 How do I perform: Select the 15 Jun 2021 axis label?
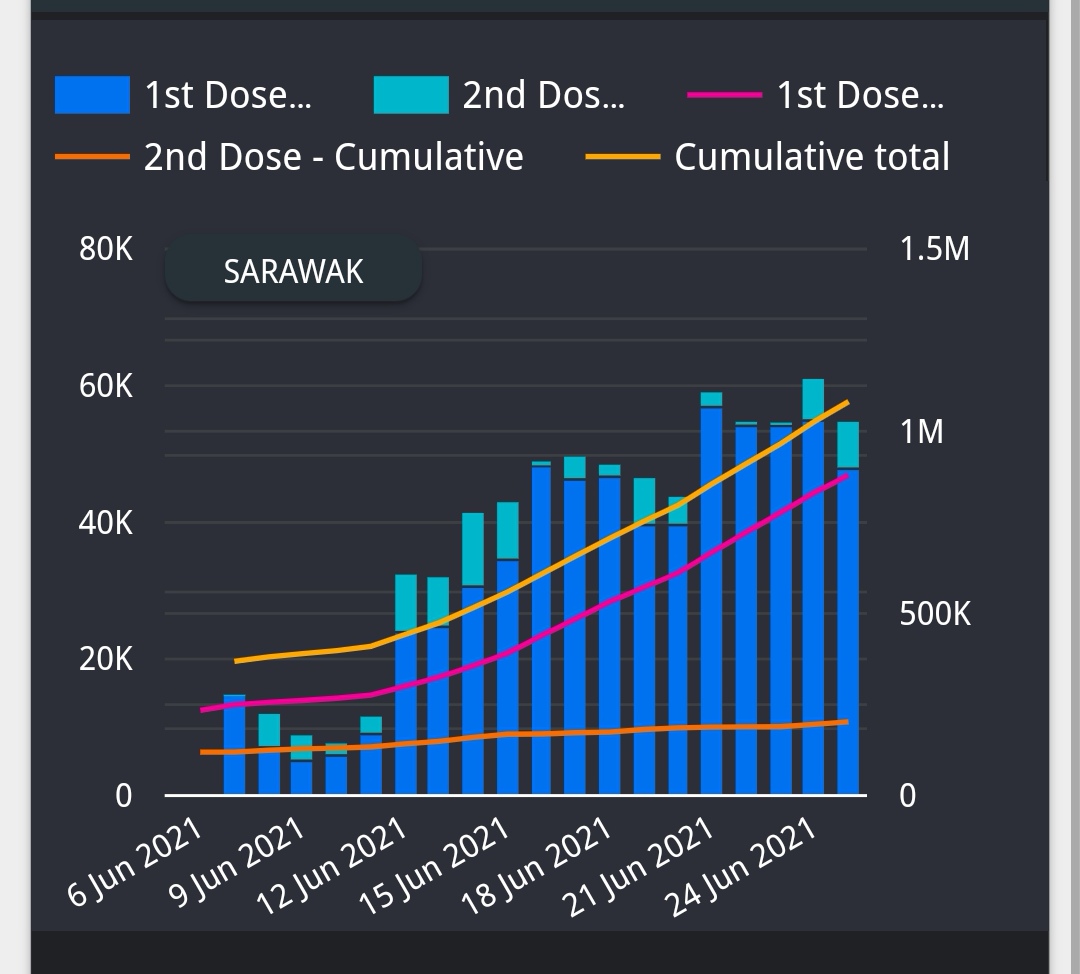(434, 867)
